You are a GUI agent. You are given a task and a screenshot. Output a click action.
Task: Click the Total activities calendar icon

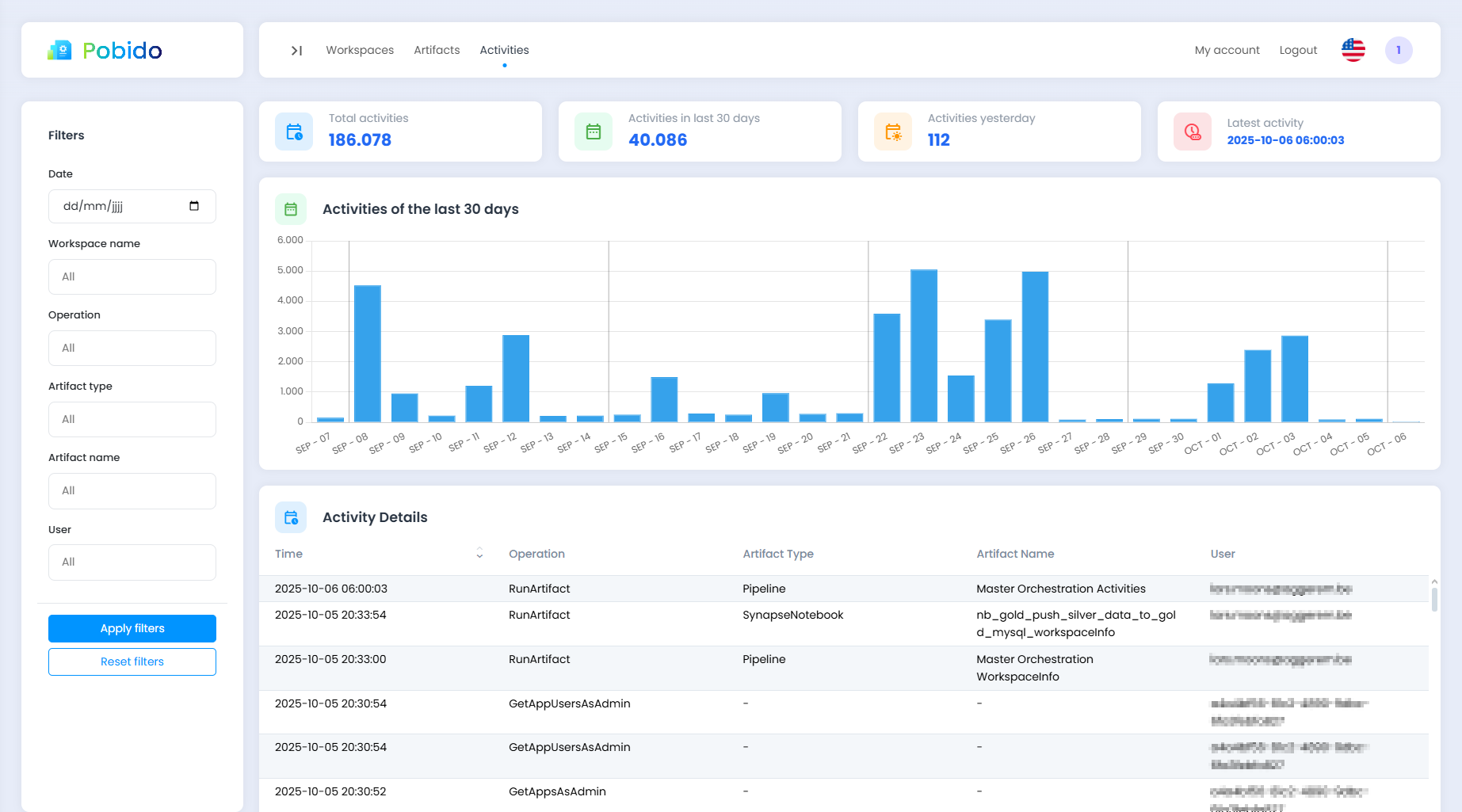294,132
